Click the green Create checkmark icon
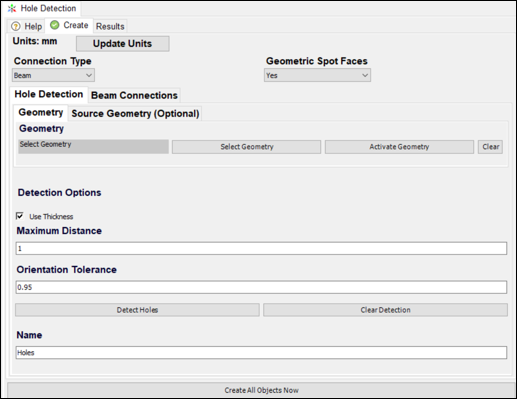The width and height of the screenshot is (517, 399). coord(54,25)
